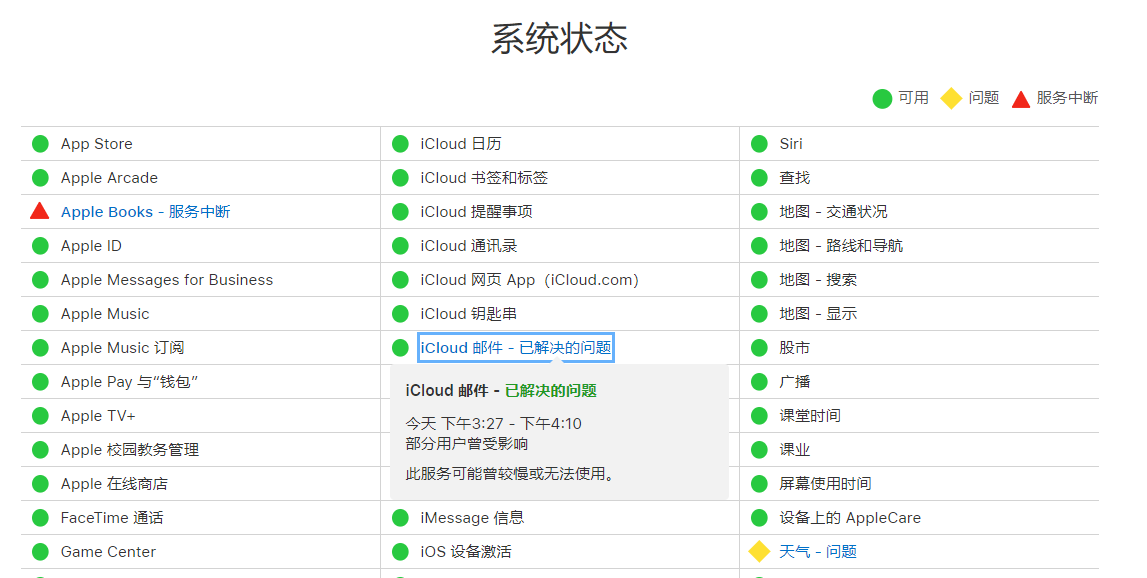The width and height of the screenshot is (1147, 578).
Task: Click the Apple 校园教务管理 text
Action: coord(129,450)
